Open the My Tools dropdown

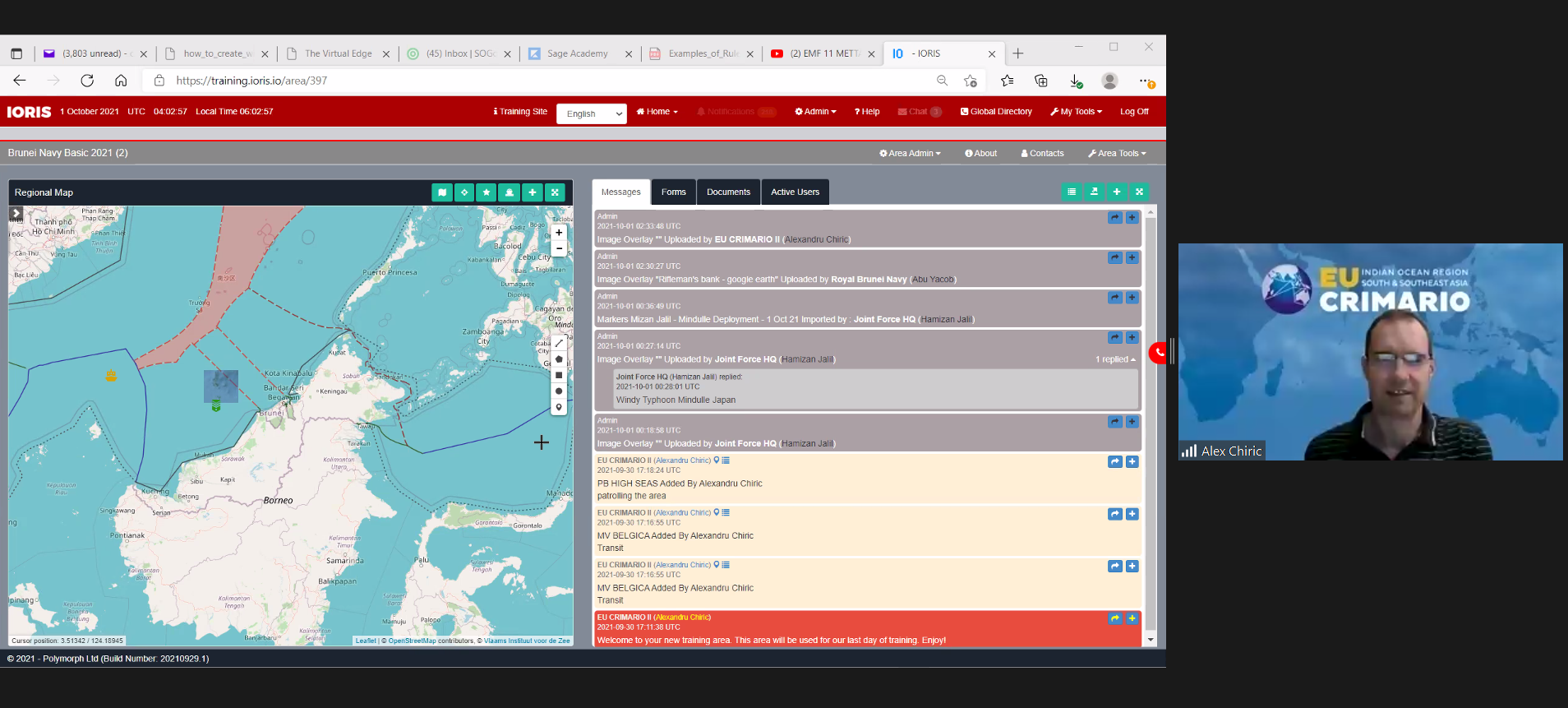(x=1077, y=112)
